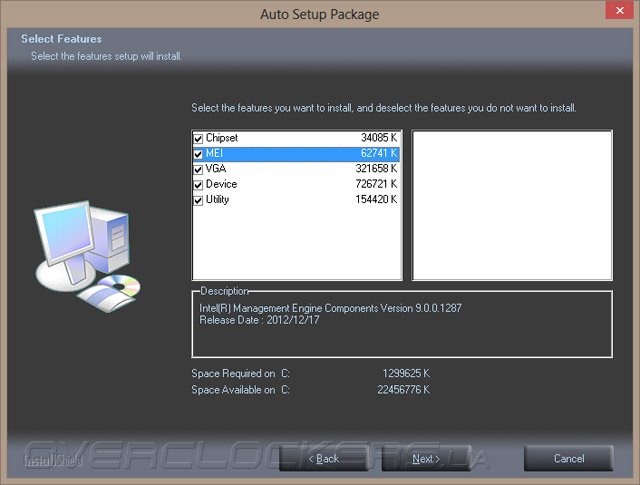Viewport: 640px width, 485px height.
Task: Cancel the Auto Setup Package installer
Action: (x=569, y=458)
